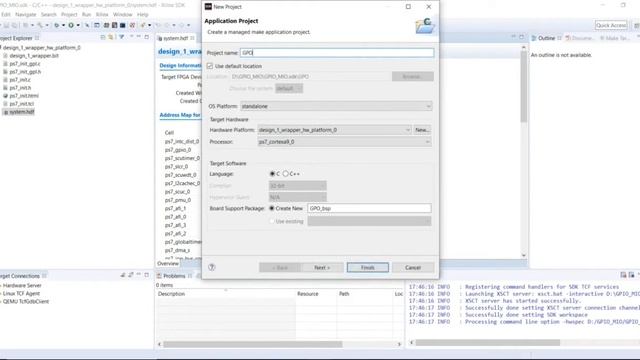Maximize the Target Connections panel
This screenshot has width=640, height=360.
click(x=147, y=275)
